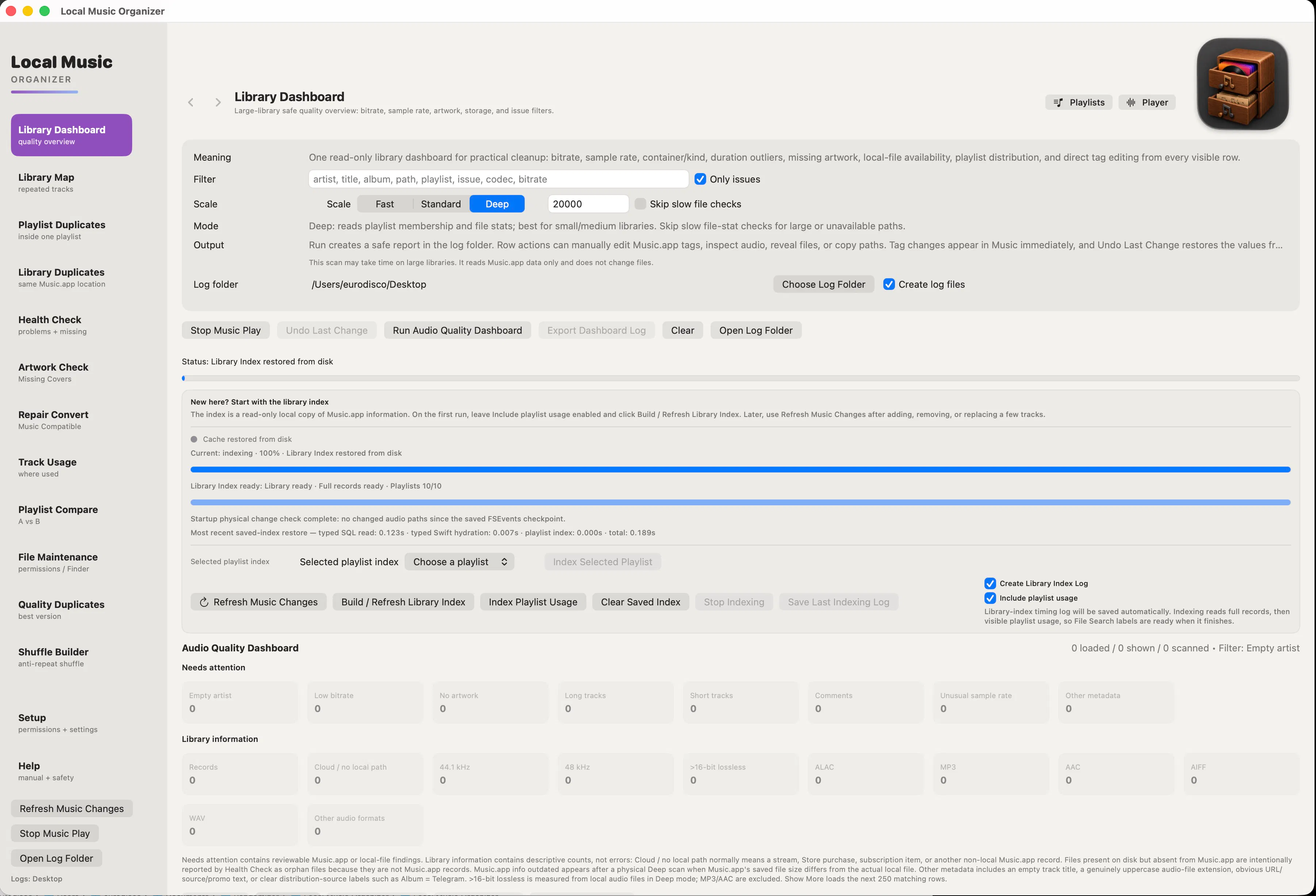Image resolution: width=1316 pixels, height=896 pixels.
Task: Click Open Log Folder in main toolbar
Action: [756, 330]
